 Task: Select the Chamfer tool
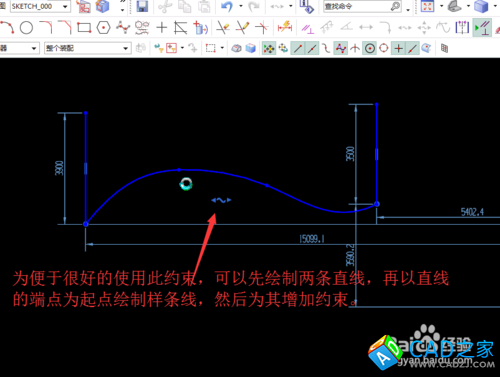pos(65,27)
